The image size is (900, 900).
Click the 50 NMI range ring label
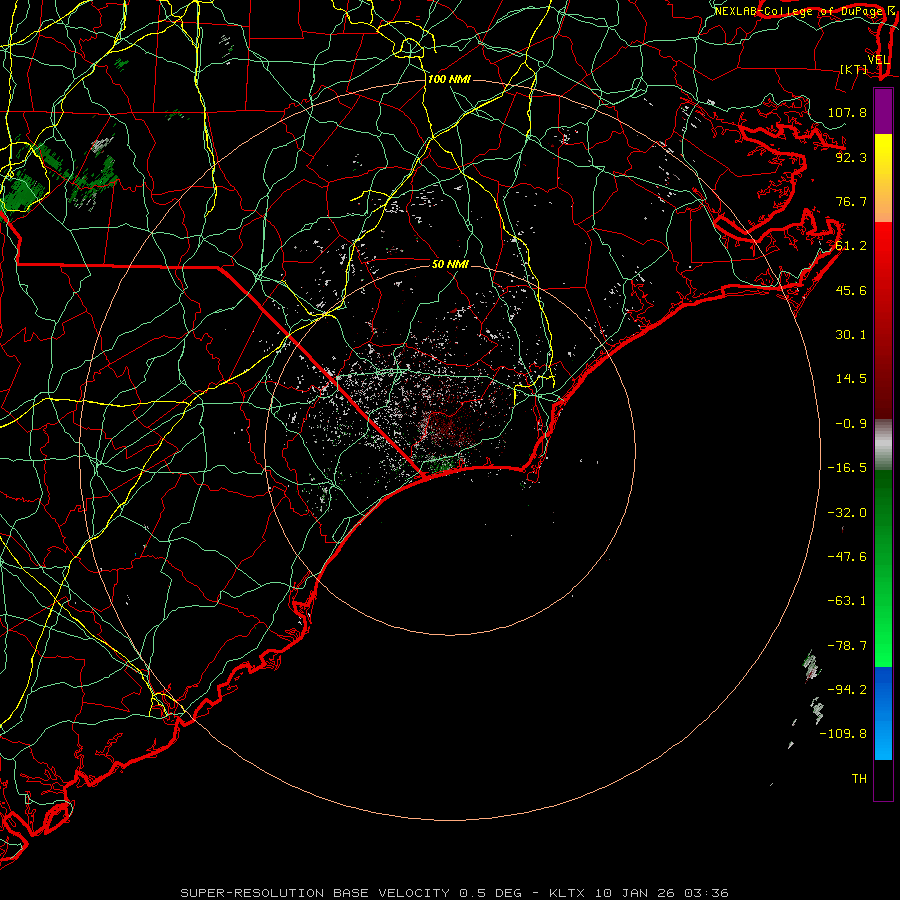pos(451,264)
